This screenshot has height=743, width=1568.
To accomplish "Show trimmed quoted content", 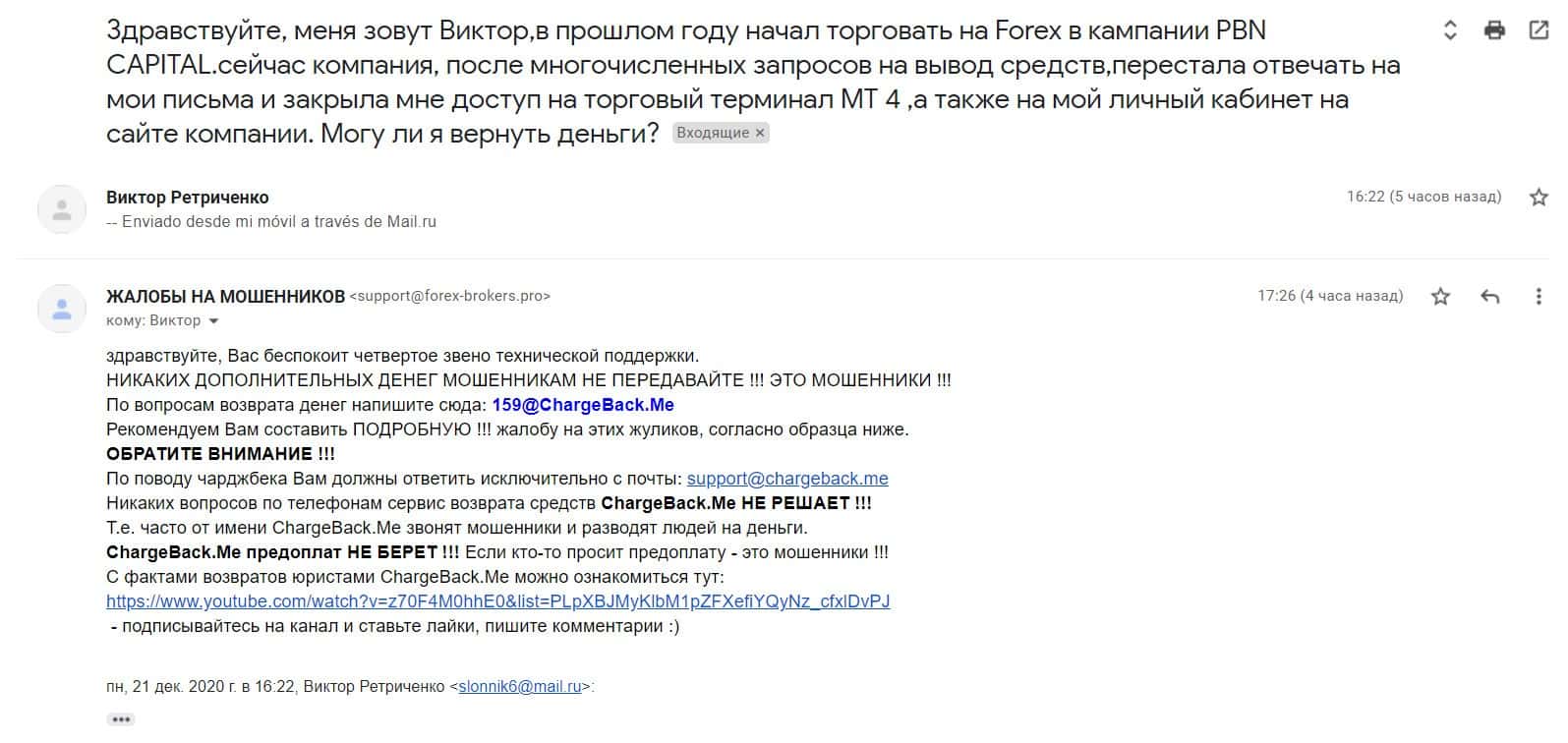I will pos(121,719).
